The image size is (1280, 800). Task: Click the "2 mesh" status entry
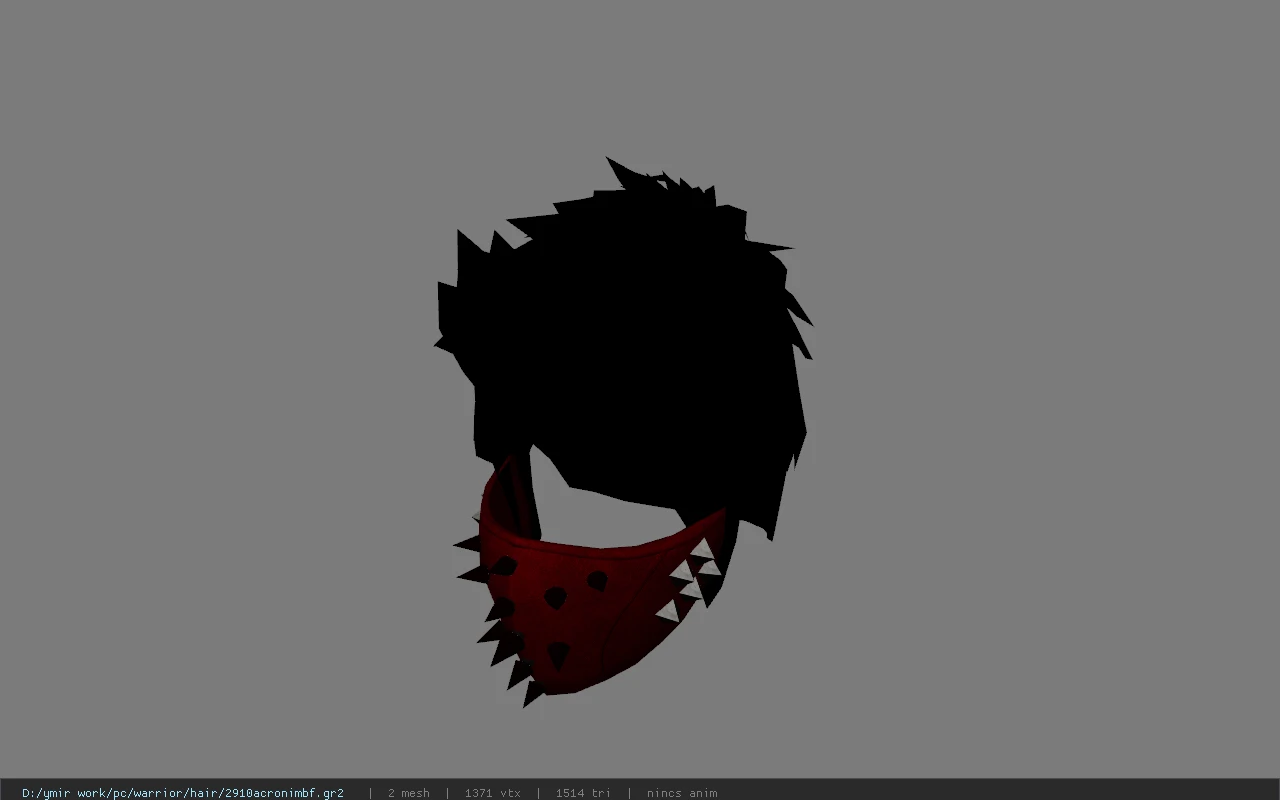pyautogui.click(x=408, y=793)
